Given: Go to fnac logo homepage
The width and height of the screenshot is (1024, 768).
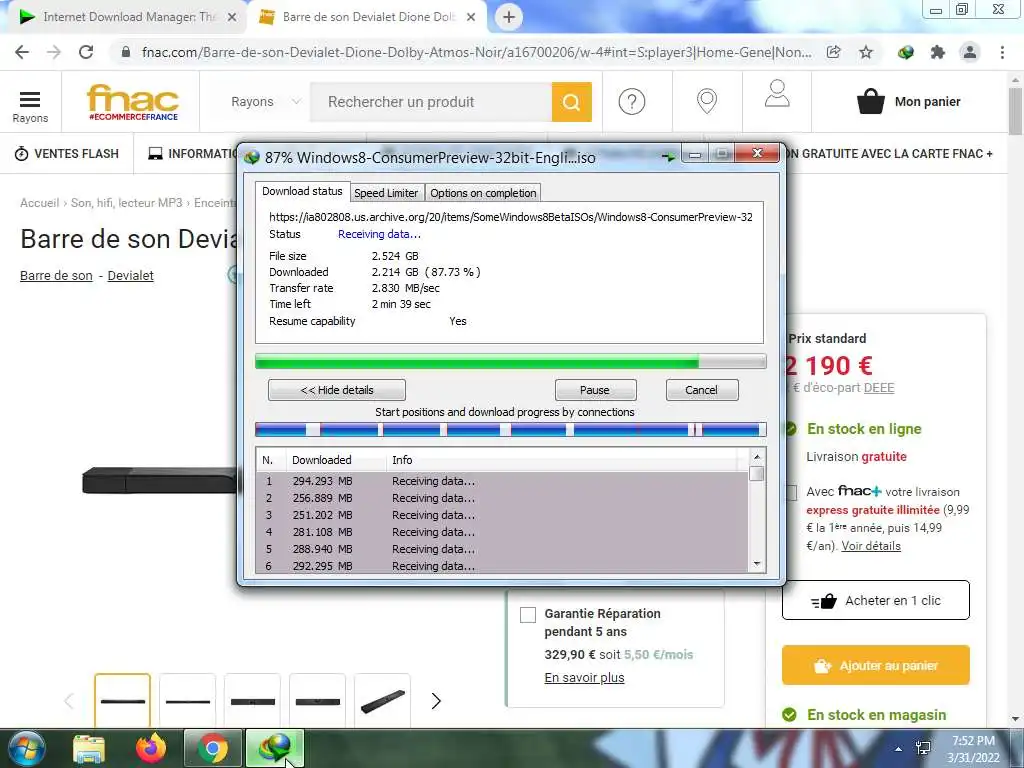Looking at the screenshot, I should tap(133, 102).
